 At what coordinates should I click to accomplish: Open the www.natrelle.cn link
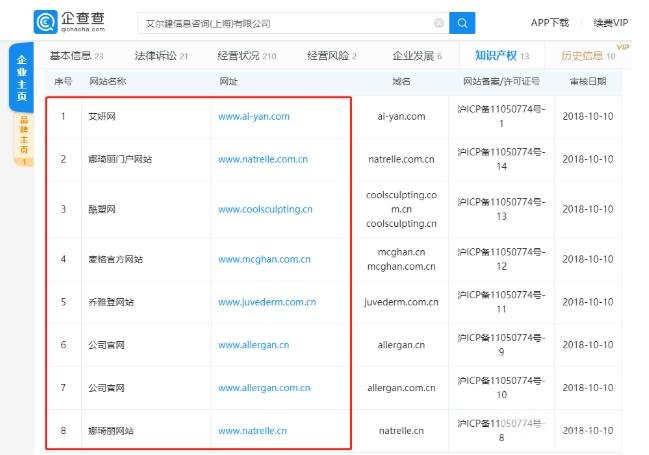click(252, 431)
